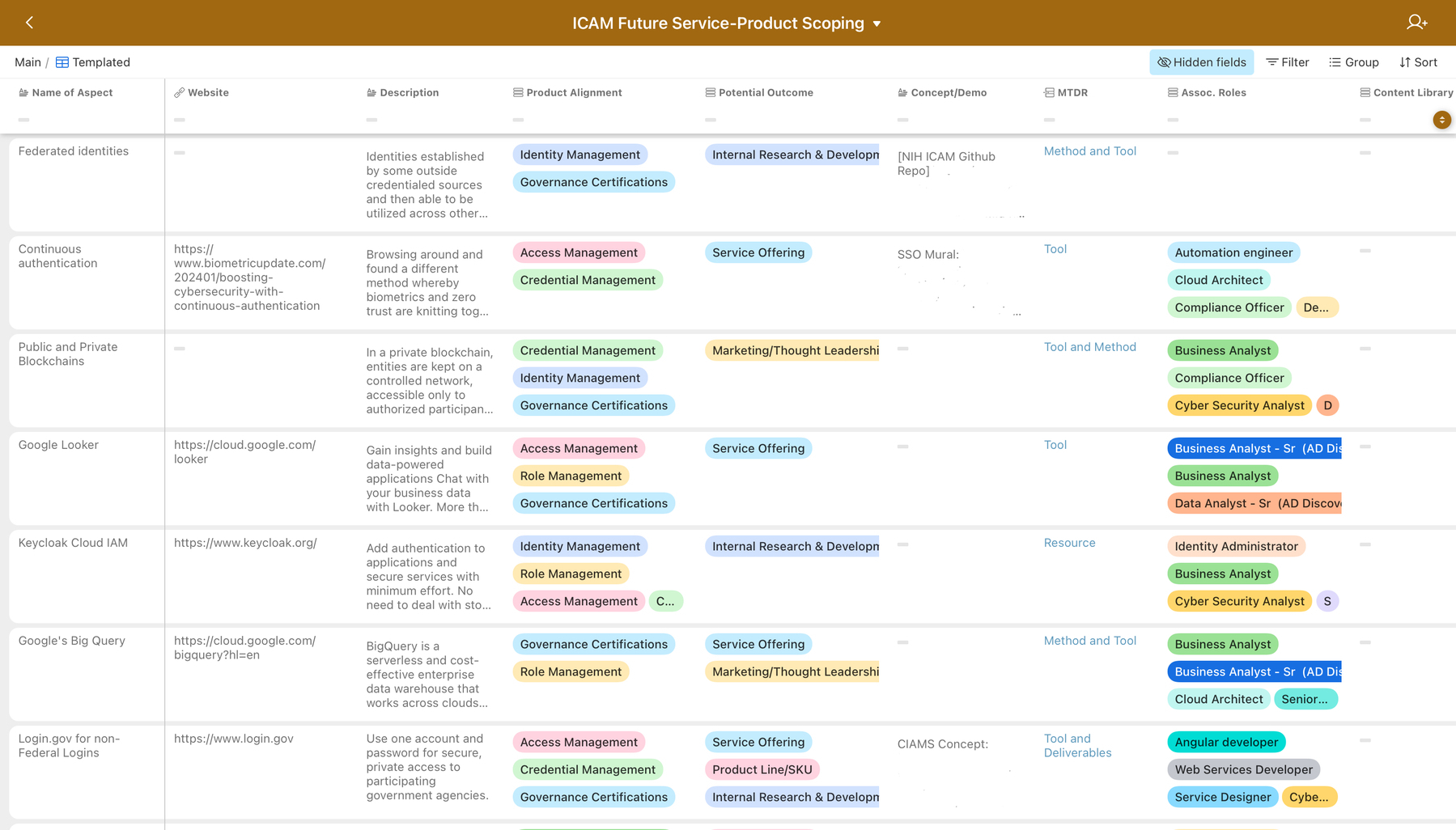Click the Website column link icon

click(179, 92)
